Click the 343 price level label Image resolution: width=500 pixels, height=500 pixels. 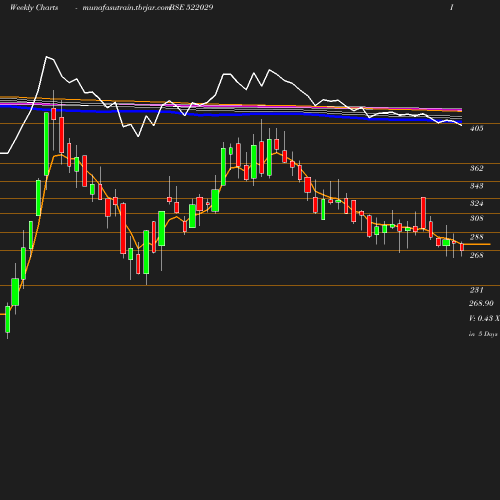point(476,186)
